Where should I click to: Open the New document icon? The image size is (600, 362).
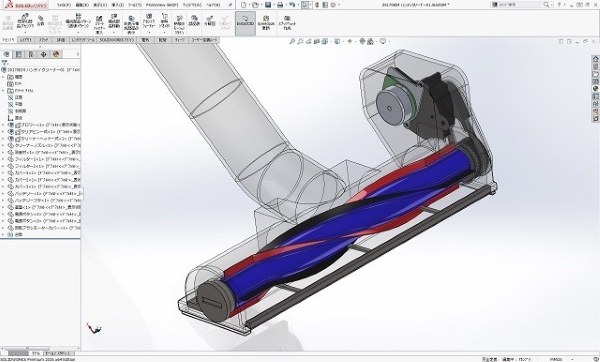(244, 5)
